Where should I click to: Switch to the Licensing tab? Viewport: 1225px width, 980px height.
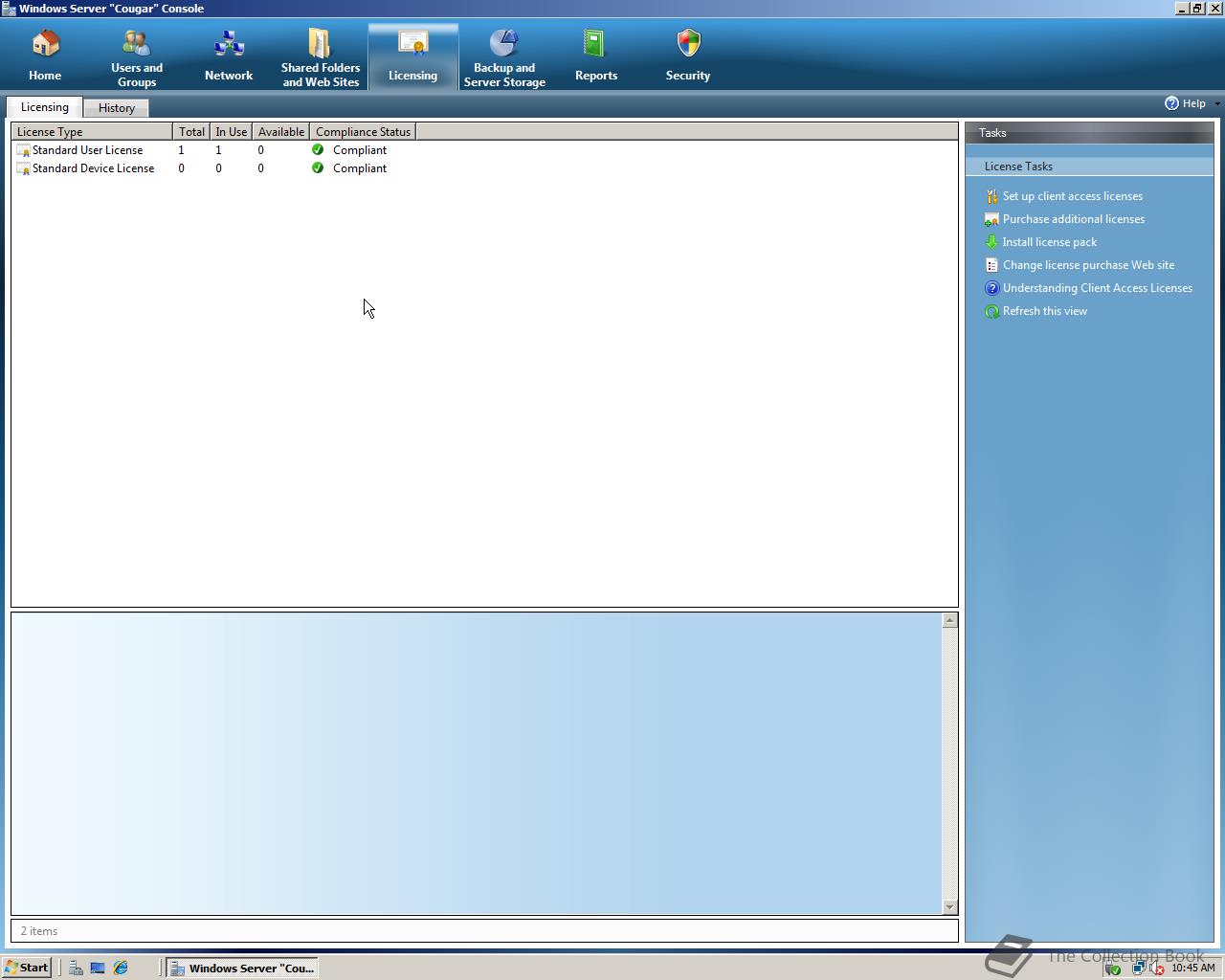[x=45, y=107]
